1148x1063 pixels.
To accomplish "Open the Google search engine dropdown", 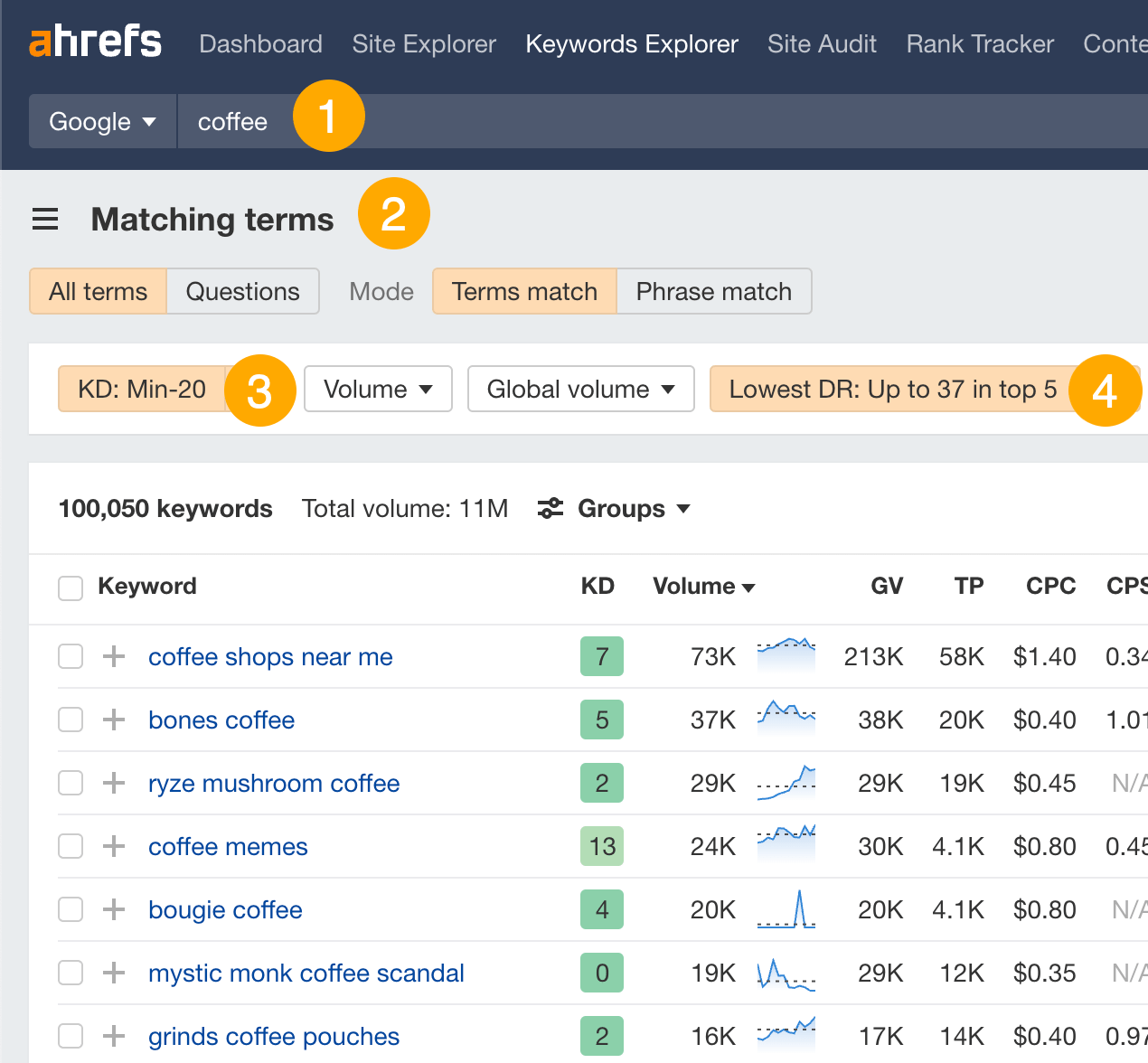I will pos(101,120).
